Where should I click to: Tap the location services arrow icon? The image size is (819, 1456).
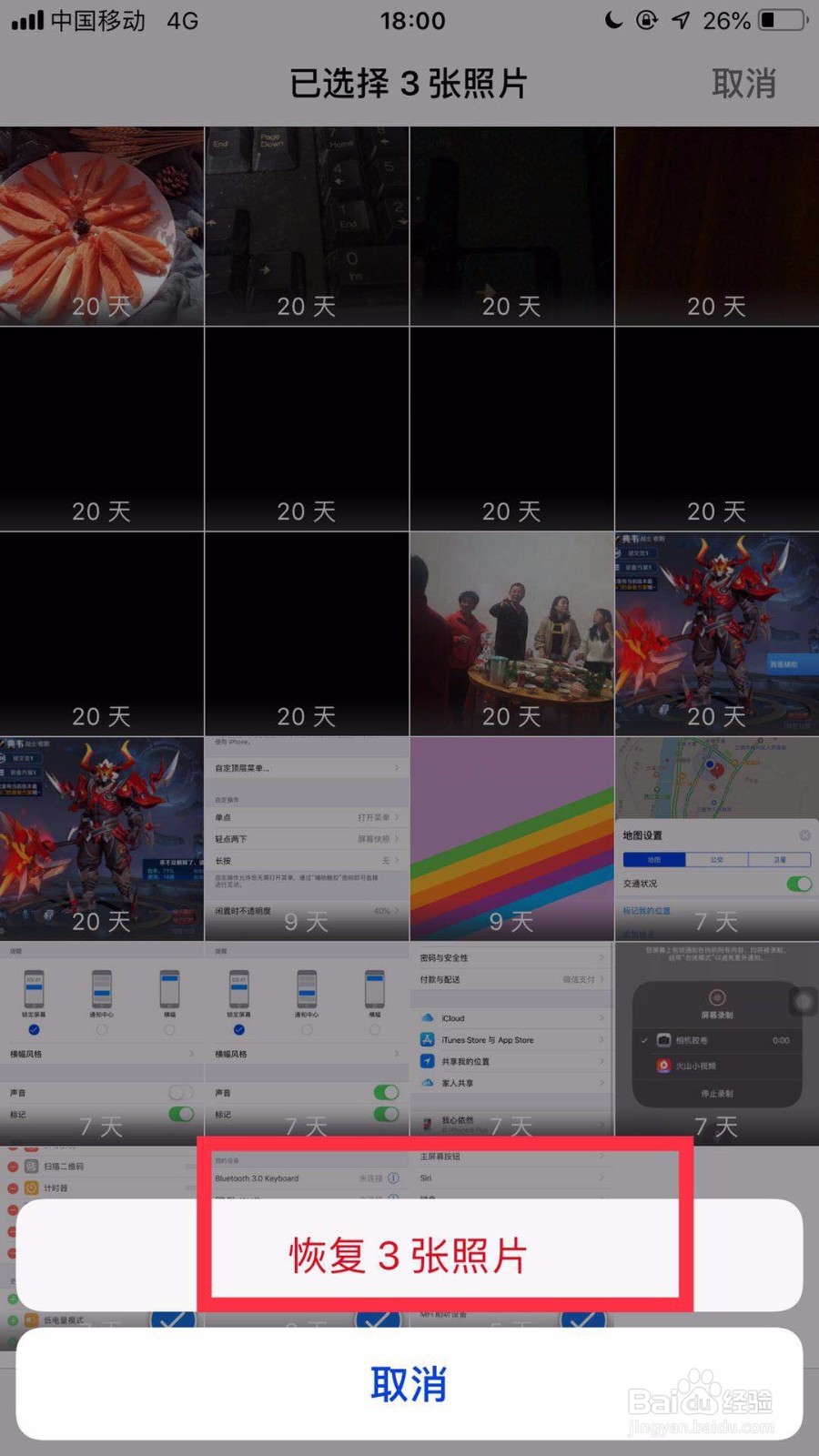click(x=682, y=20)
